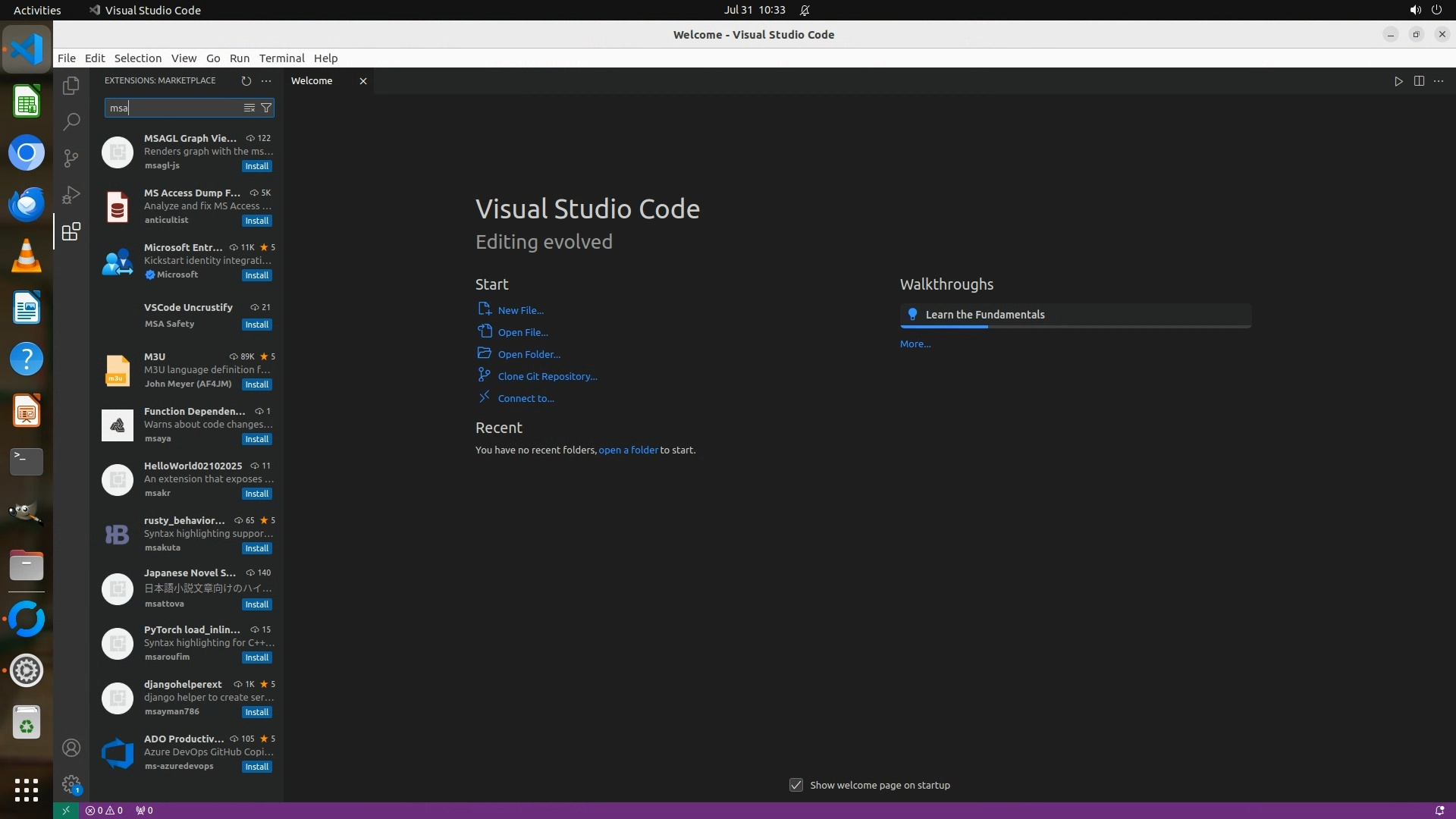Click the notifications bell in status bar
Image resolution: width=1456 pixels, height=819 pixels.
[x=1439, y=810]
